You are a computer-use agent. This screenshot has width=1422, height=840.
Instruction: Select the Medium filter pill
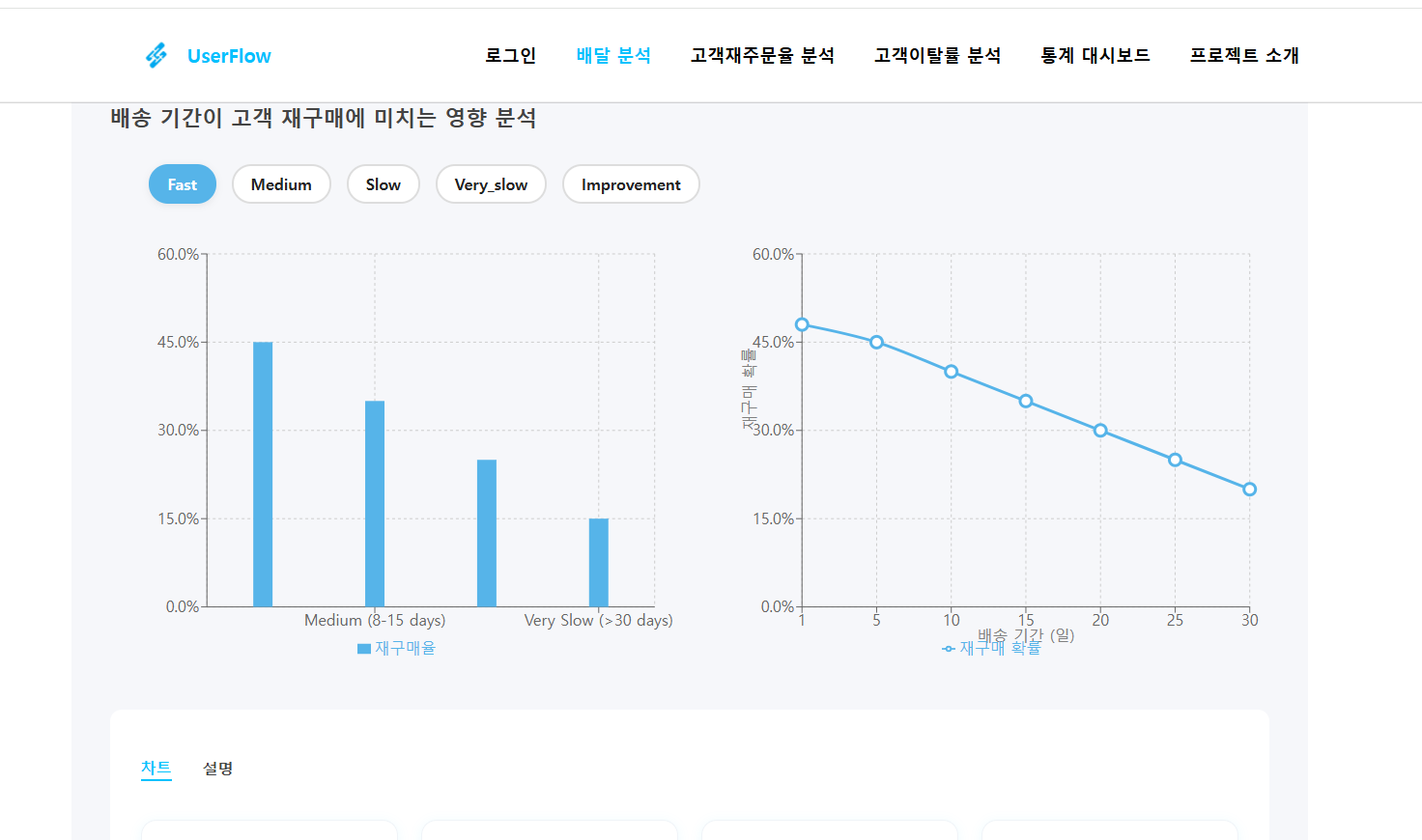(281, 184)
